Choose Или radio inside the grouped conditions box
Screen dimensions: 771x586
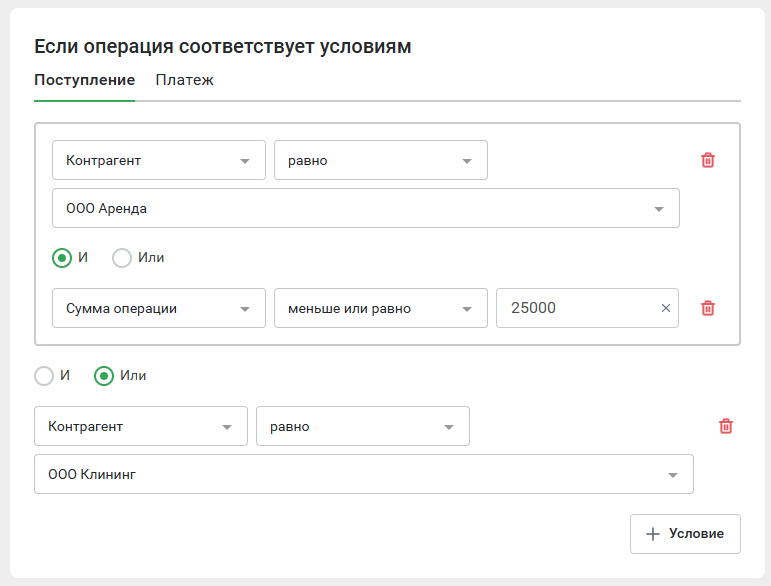[x=122, y=258]
